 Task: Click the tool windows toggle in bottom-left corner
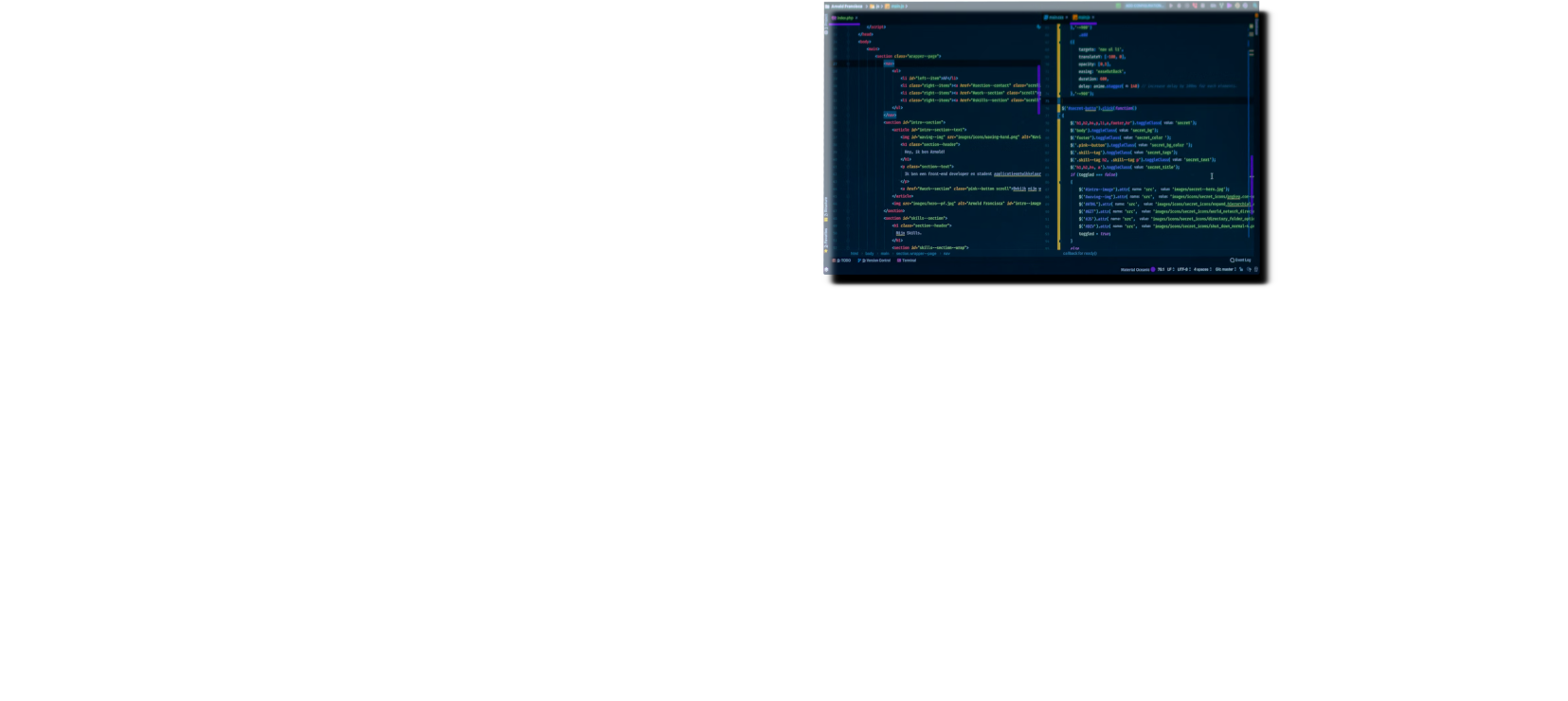(x=827, y=270)
